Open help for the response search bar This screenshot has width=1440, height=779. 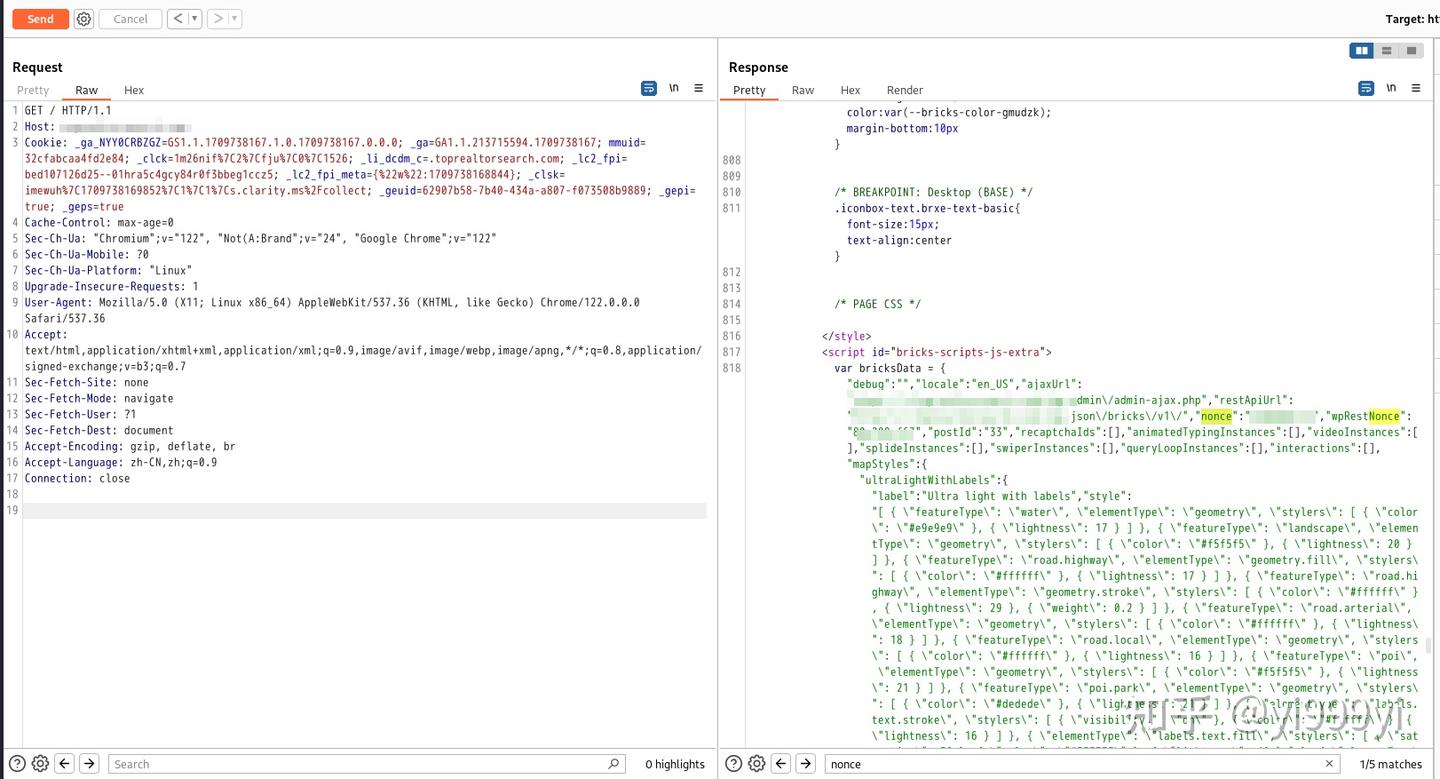click(733, 763)
